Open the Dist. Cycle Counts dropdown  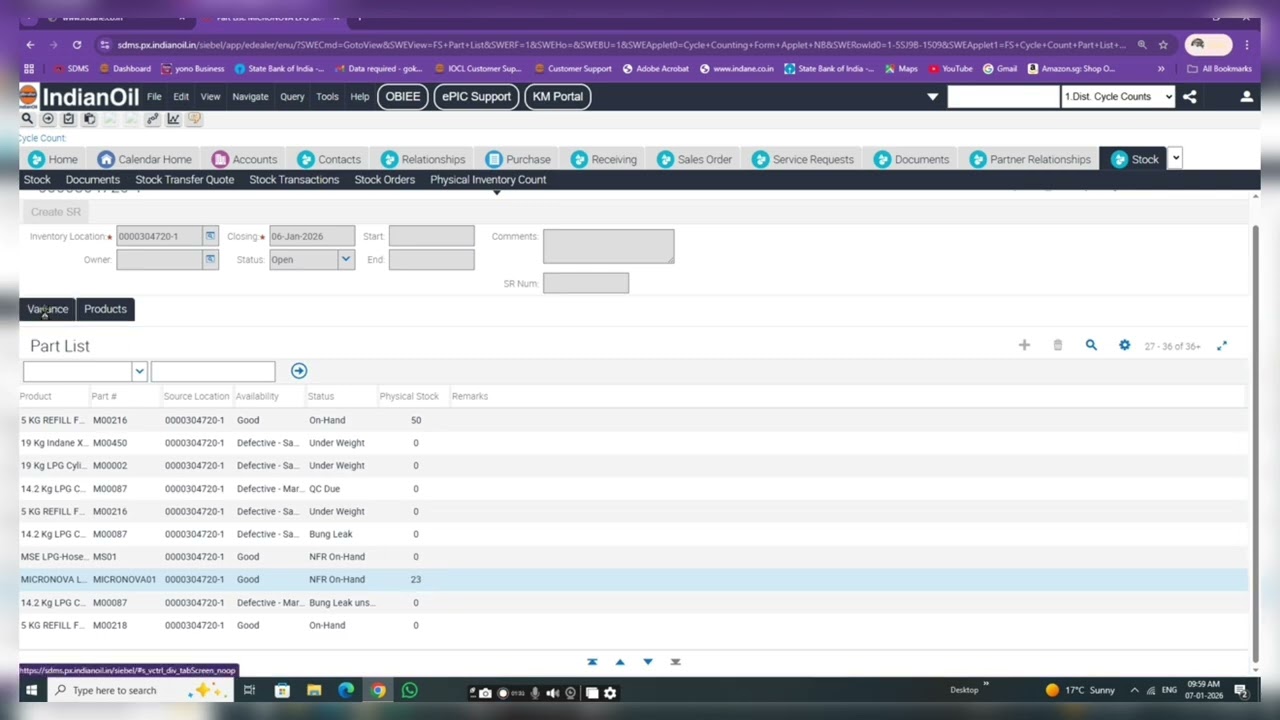[1118, 97]
